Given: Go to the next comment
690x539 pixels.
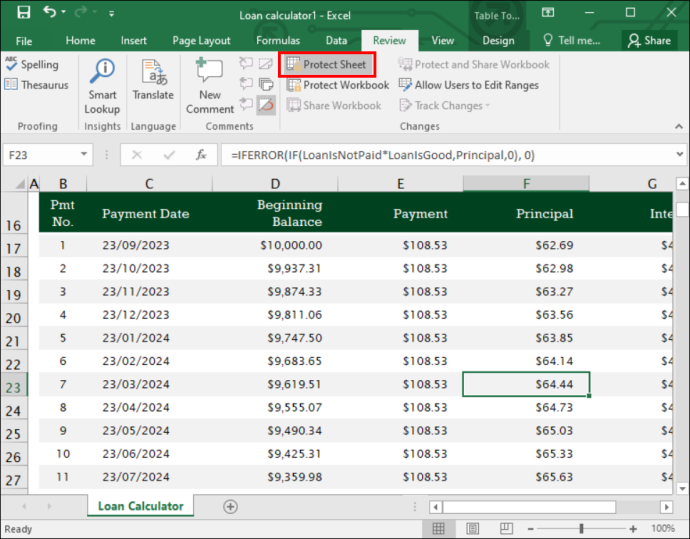Looking at the screenshot, I should pyautogui.click(x=246, y=105).
